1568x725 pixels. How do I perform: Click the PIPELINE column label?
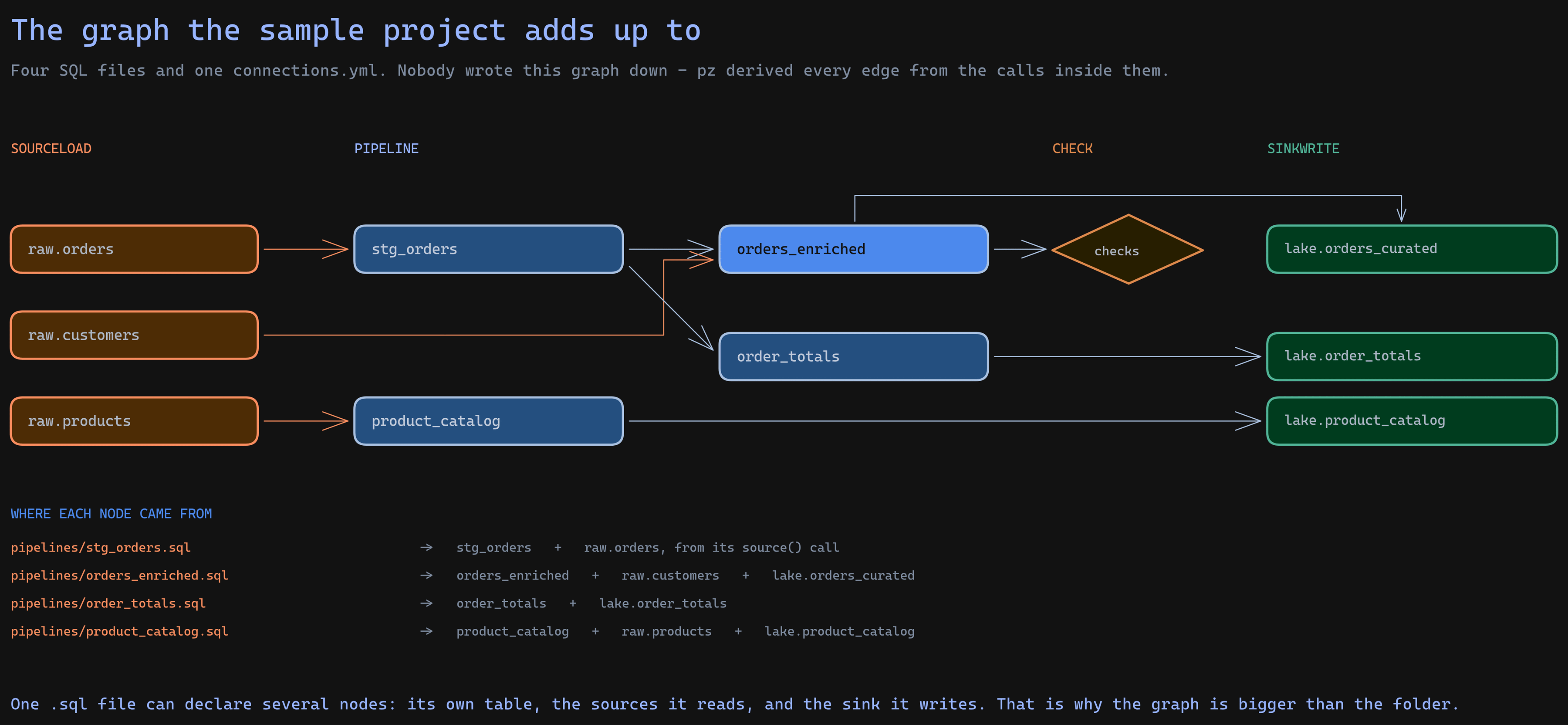386,149
